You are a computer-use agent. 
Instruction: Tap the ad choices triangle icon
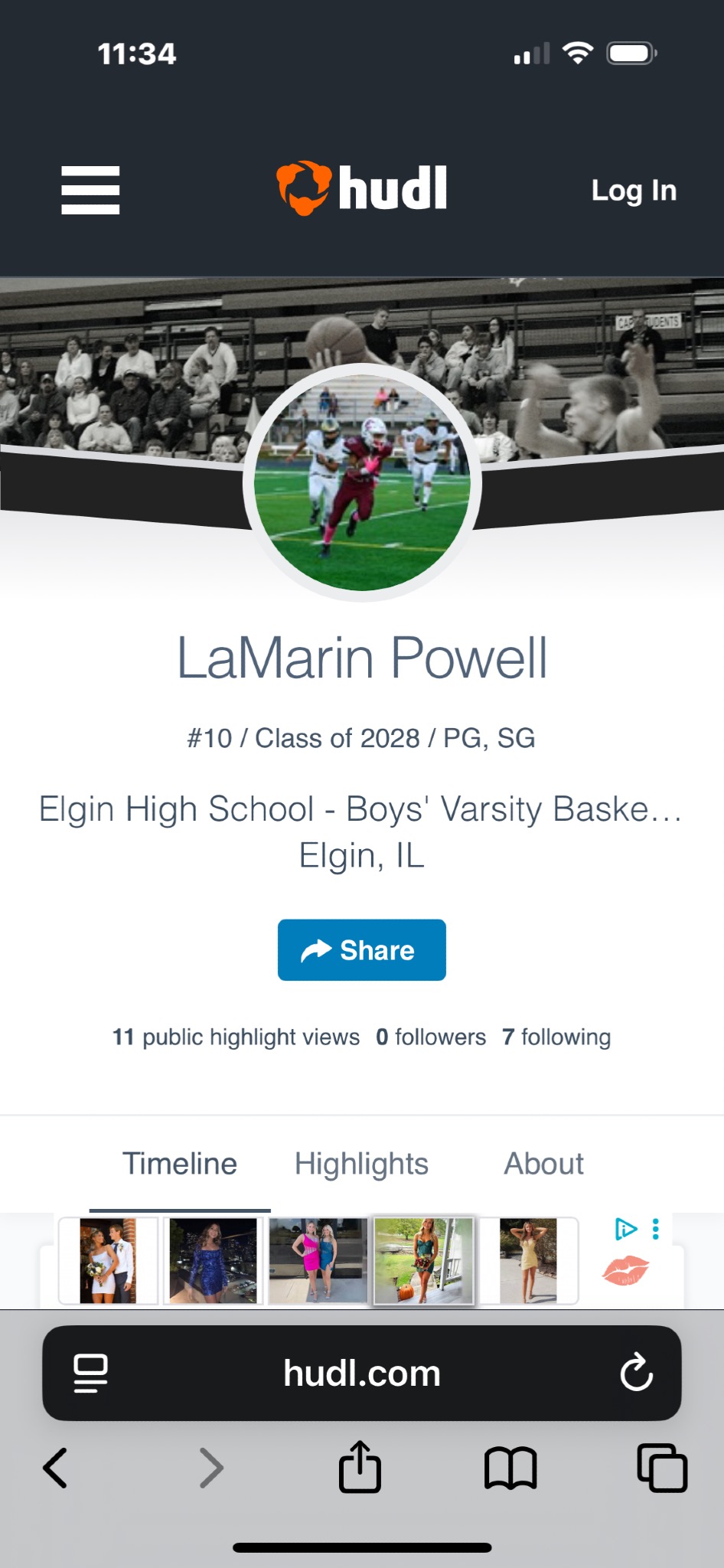click(626, 1229)
